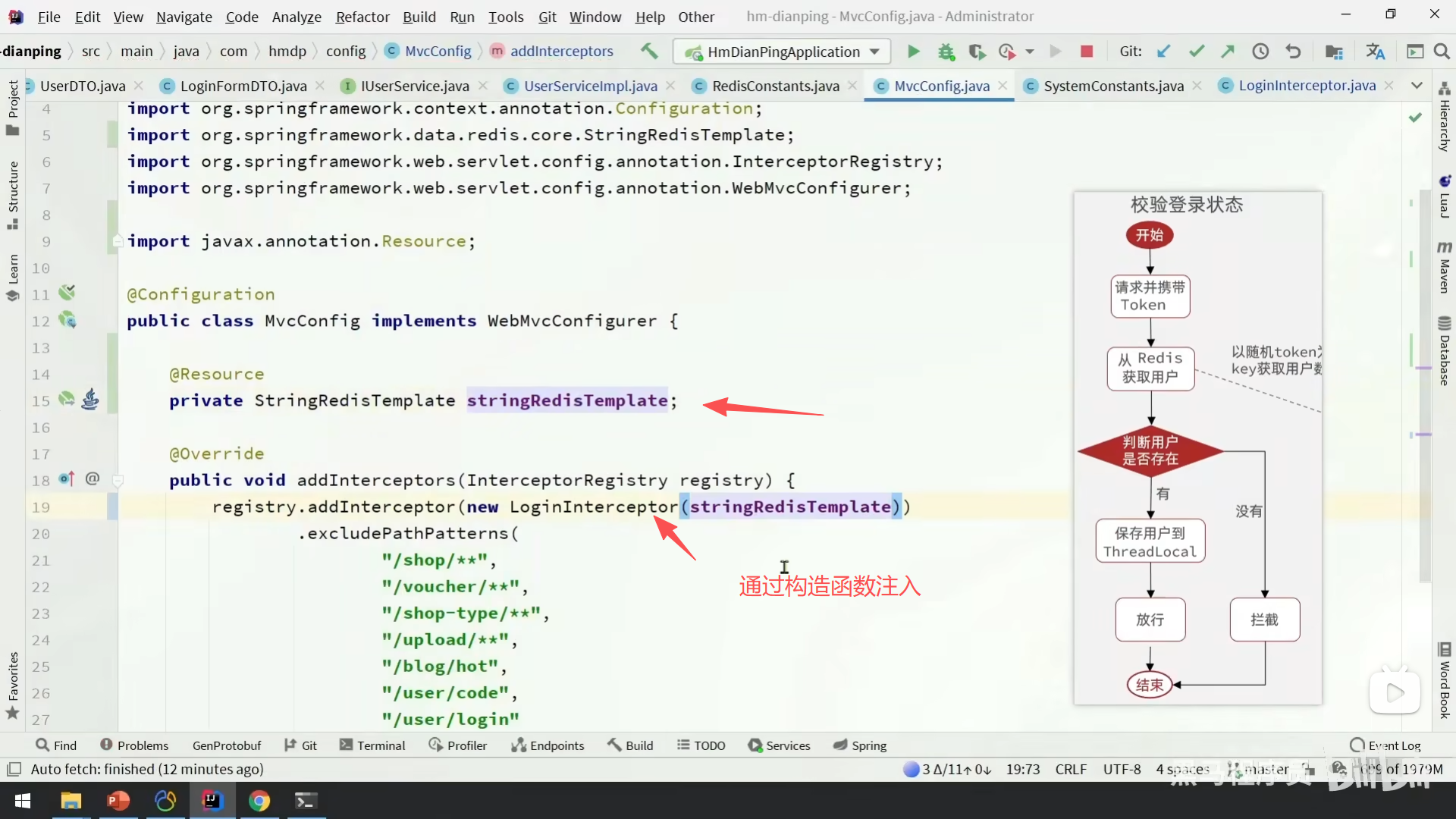Switch to LoginInterceptor.java tab
Image resolution: width=1456 pixels, height=819 pixels.
tap(1306, 86)
